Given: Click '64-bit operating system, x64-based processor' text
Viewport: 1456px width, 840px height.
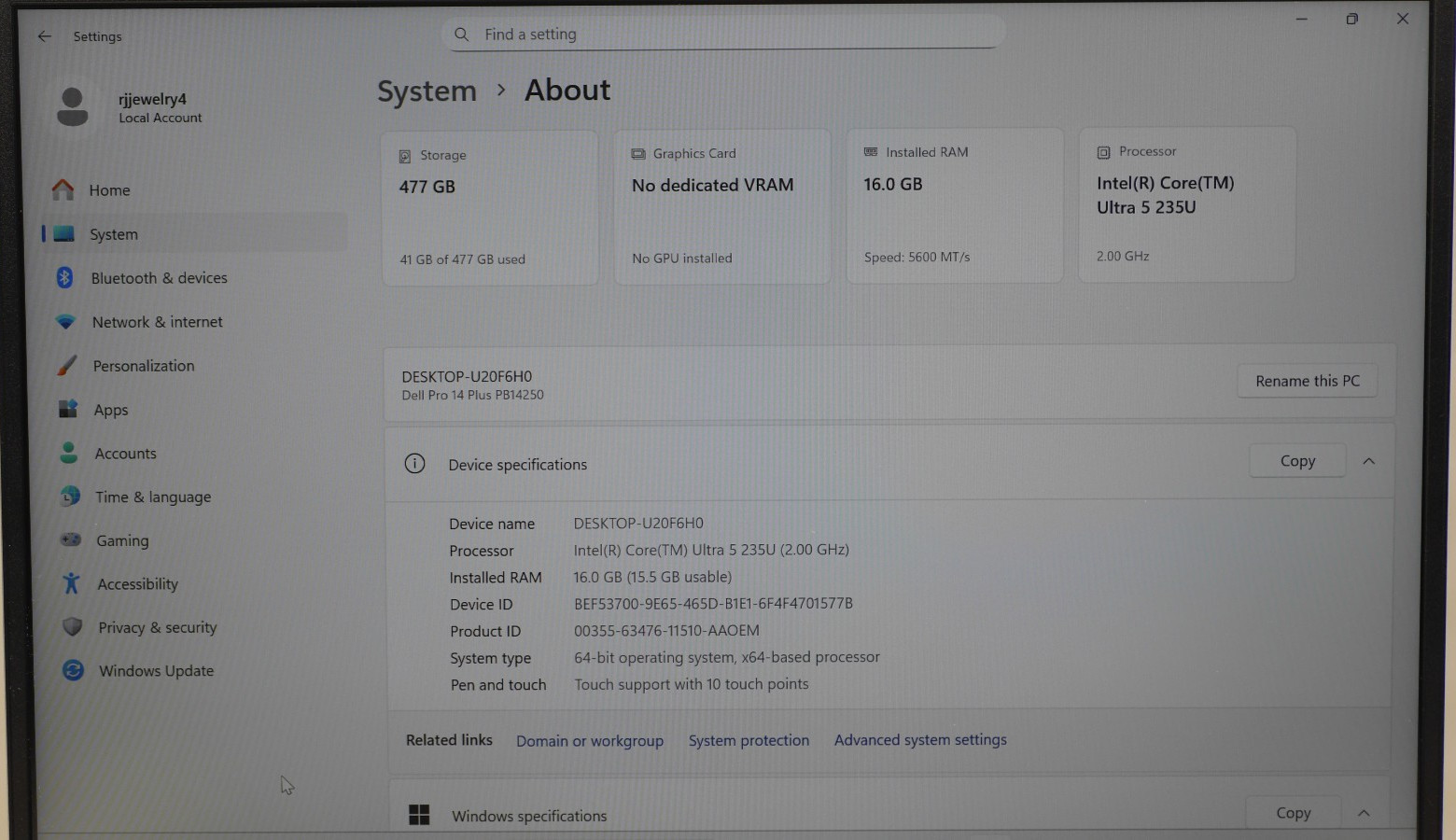Looking at the screenshot, I should pyautogui.click(x=727, y=657).
